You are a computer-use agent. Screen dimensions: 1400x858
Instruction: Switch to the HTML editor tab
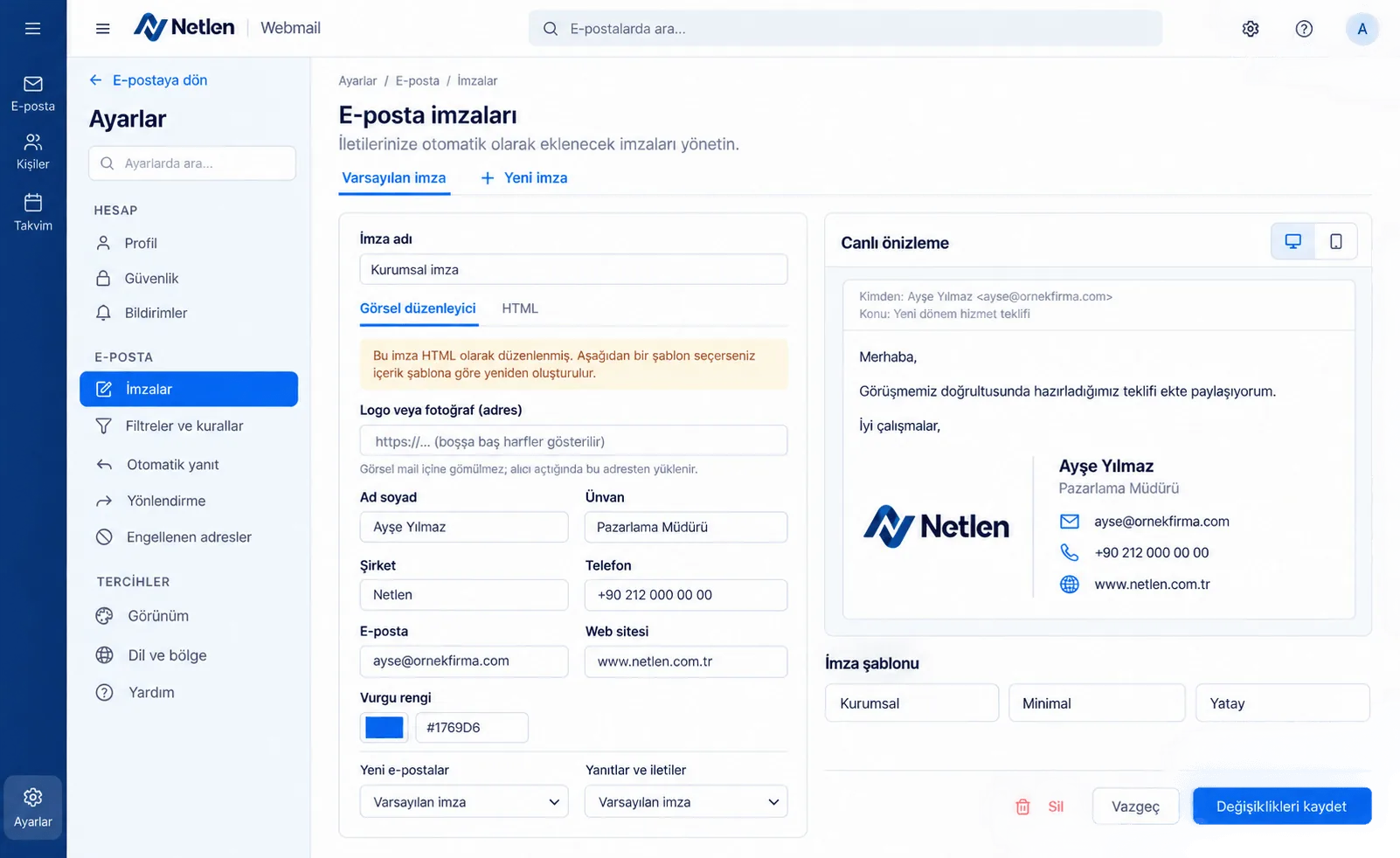520,308
